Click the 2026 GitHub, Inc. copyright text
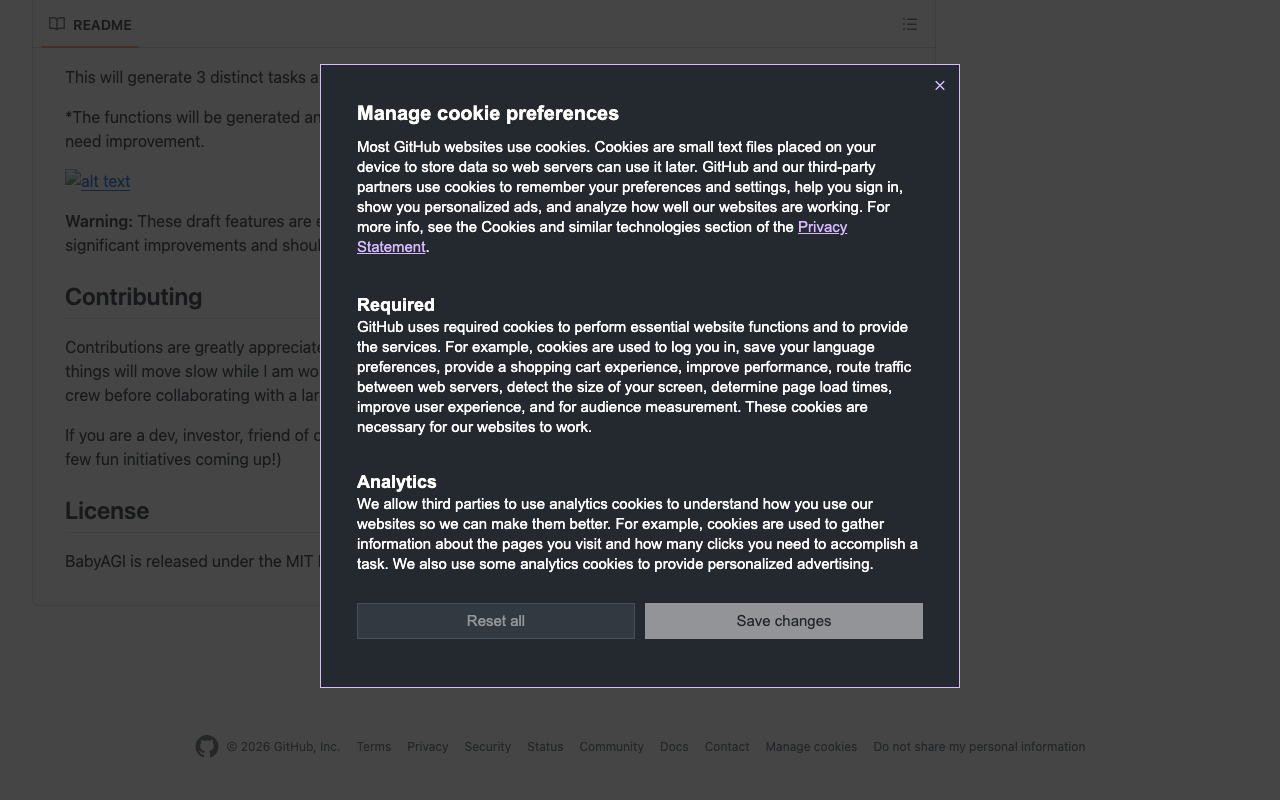 pos(283,747)
